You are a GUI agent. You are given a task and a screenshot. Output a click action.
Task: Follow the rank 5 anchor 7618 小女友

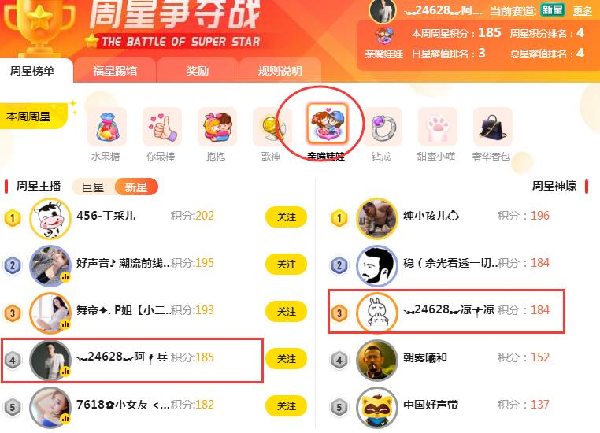286,406
